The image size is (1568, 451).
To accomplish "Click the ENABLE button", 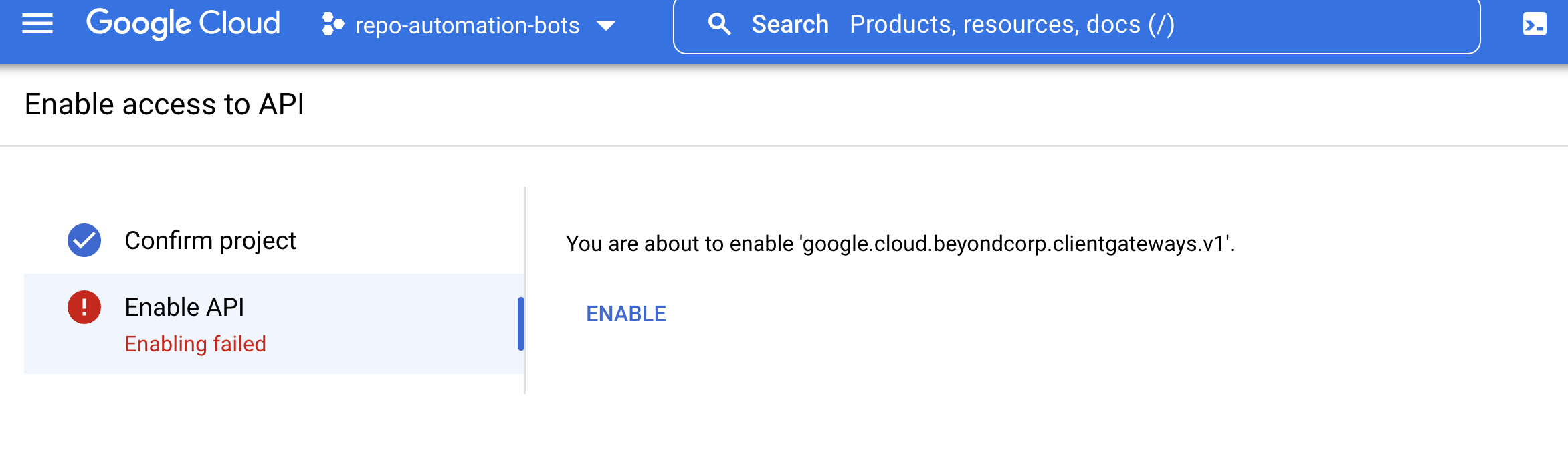I will point(625,312).
